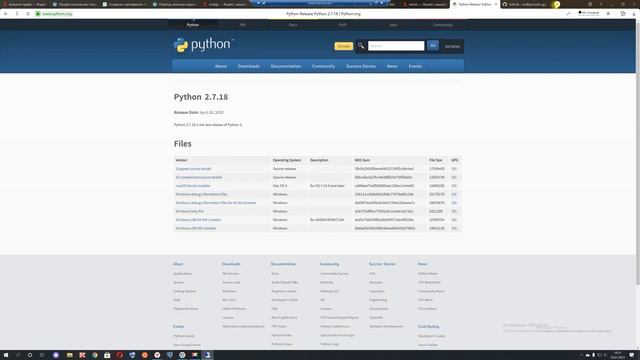The image size is (640, 360).
Task: Open footer Community News link
Action: 431,291
